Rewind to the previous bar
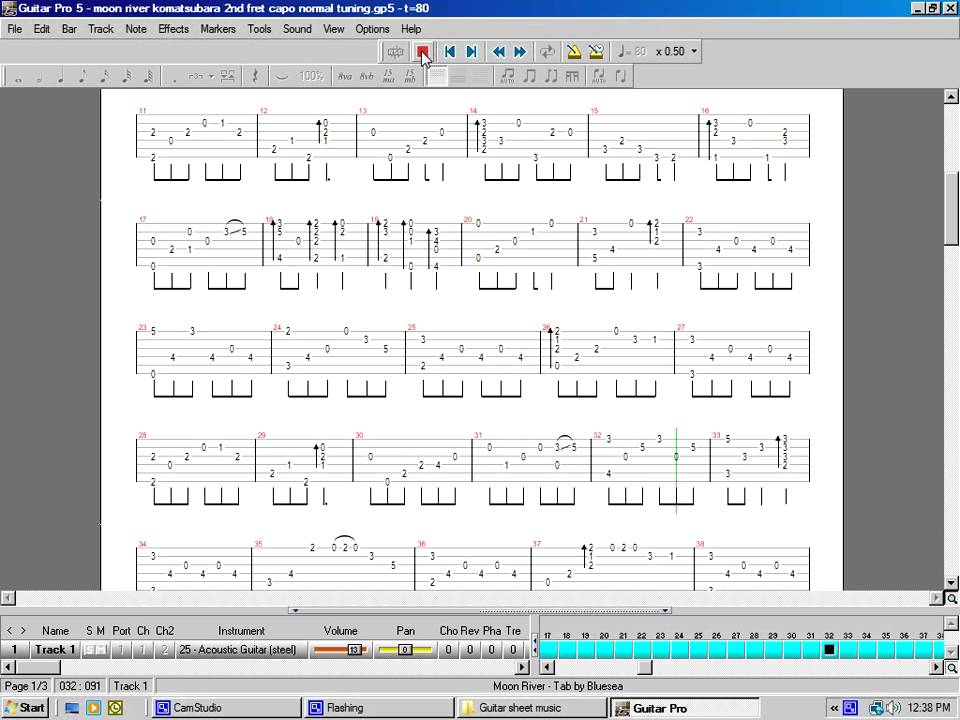This screenshot has height=720, width=960. (499, 51)
